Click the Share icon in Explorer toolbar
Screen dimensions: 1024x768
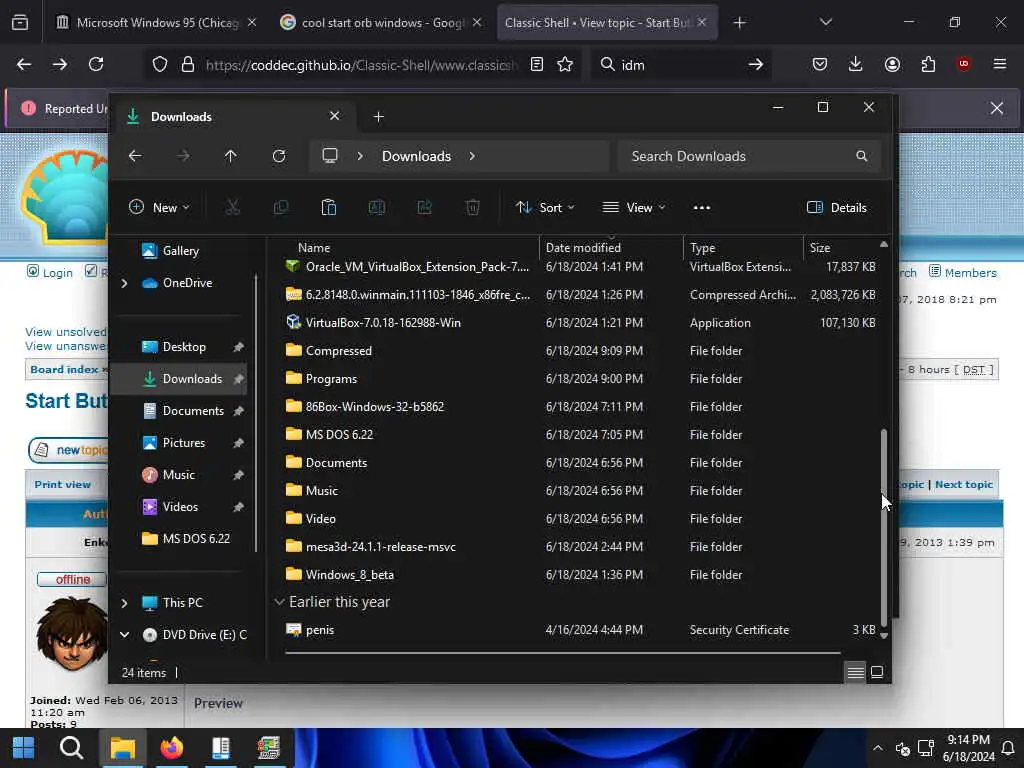click(424, 208)
